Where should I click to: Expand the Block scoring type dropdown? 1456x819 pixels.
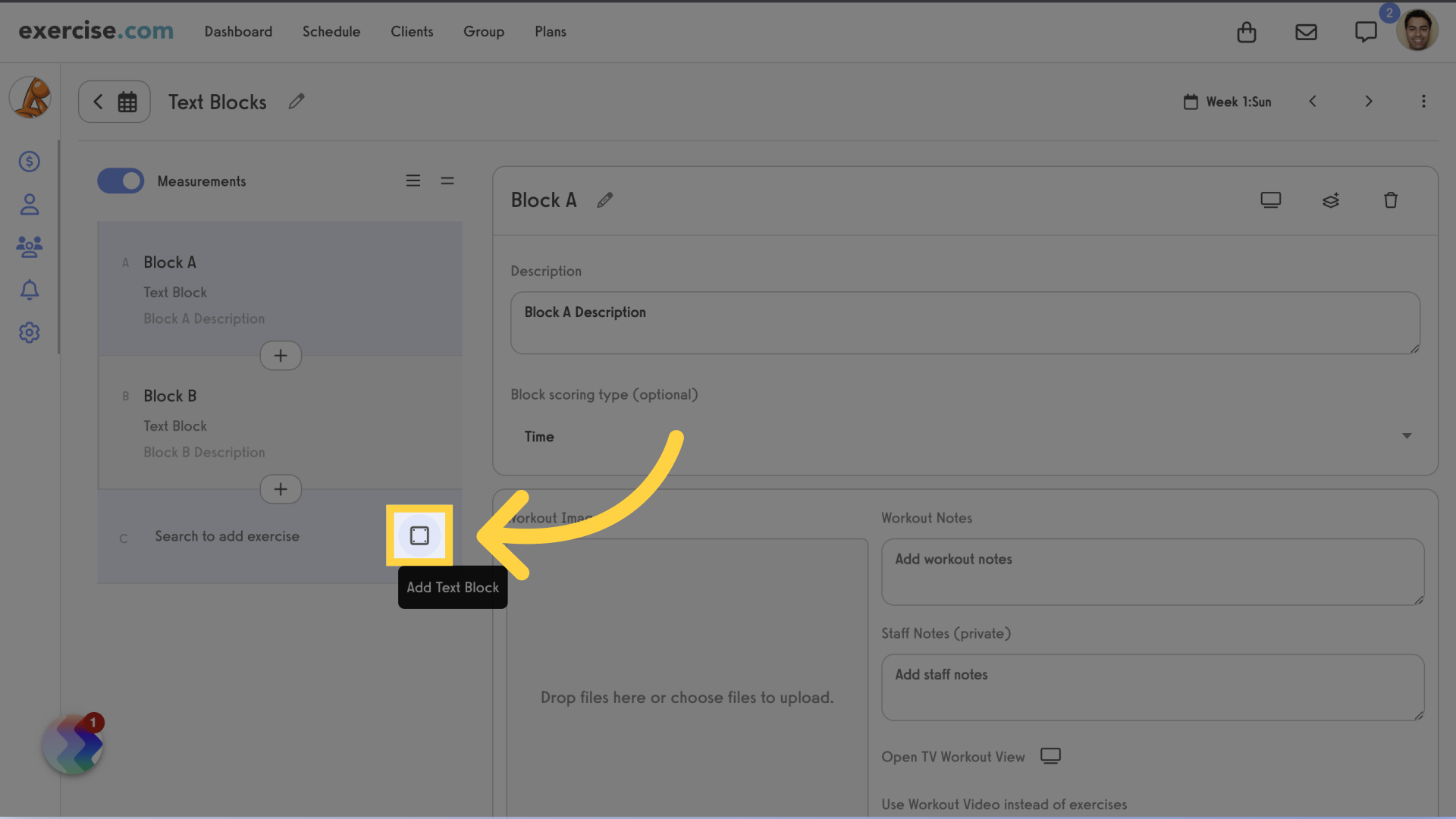tap(1405, 436)
